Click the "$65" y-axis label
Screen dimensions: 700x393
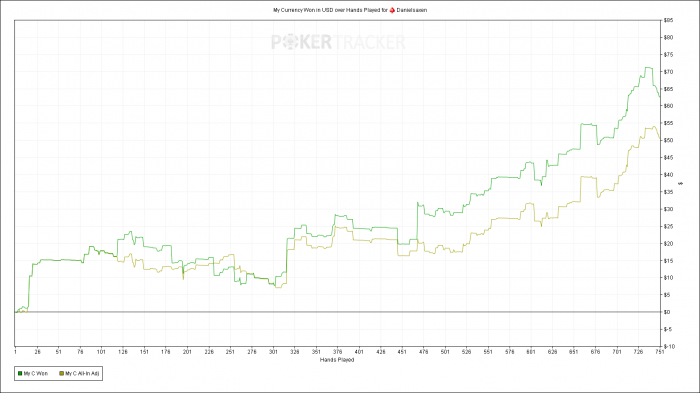pos(668,89)
